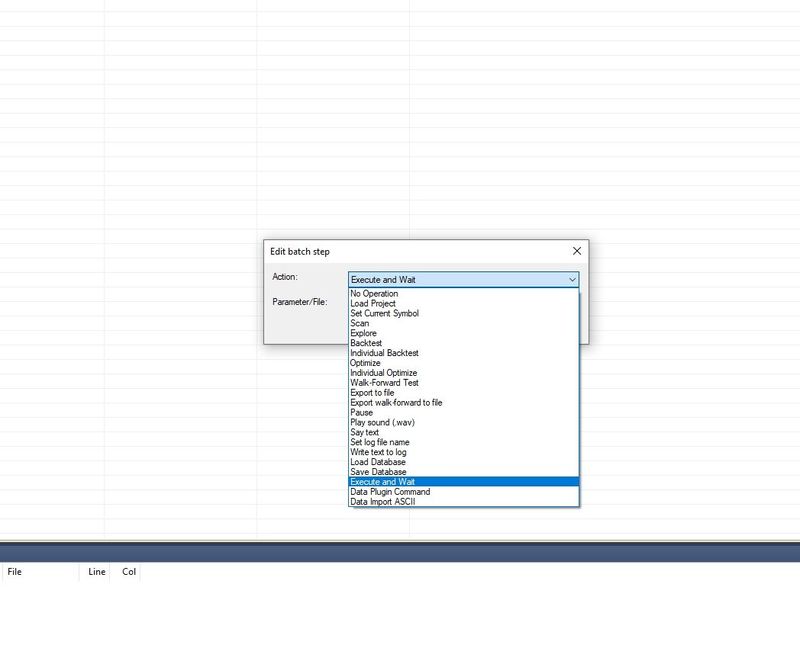Select Individual Optimize option

(x=464, y=373)
